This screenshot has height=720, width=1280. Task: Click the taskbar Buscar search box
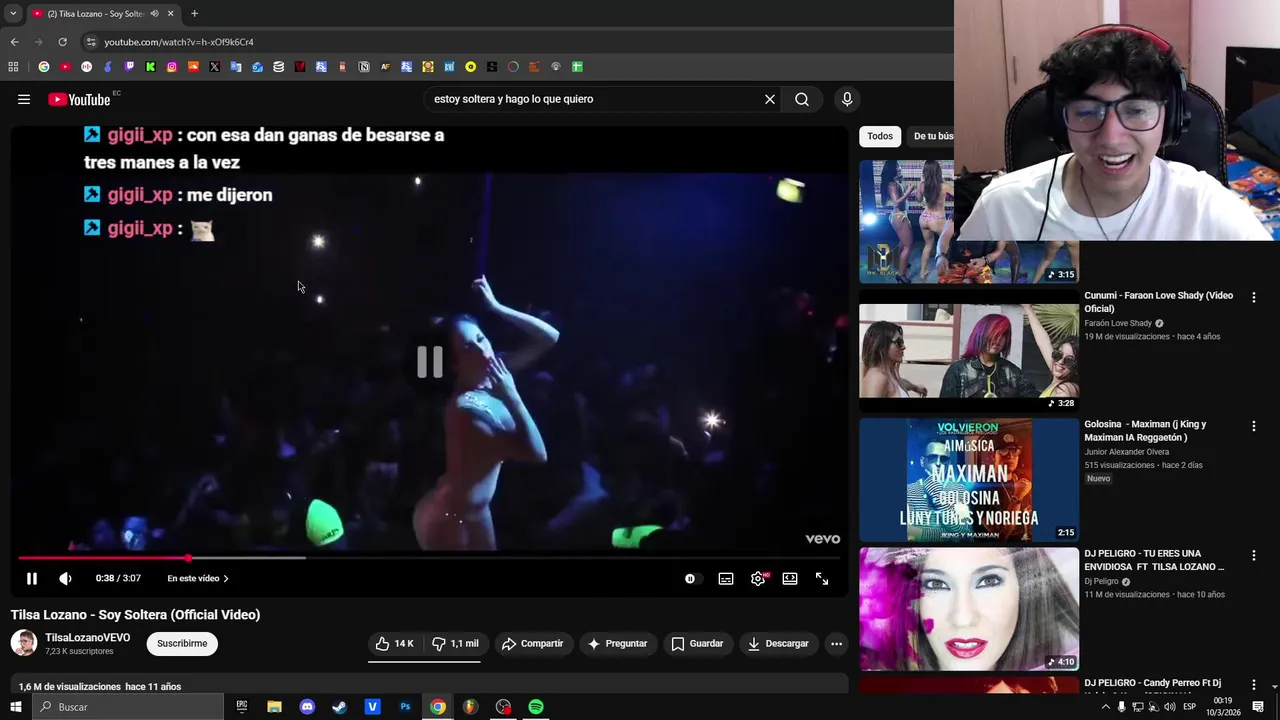(128, 707)
